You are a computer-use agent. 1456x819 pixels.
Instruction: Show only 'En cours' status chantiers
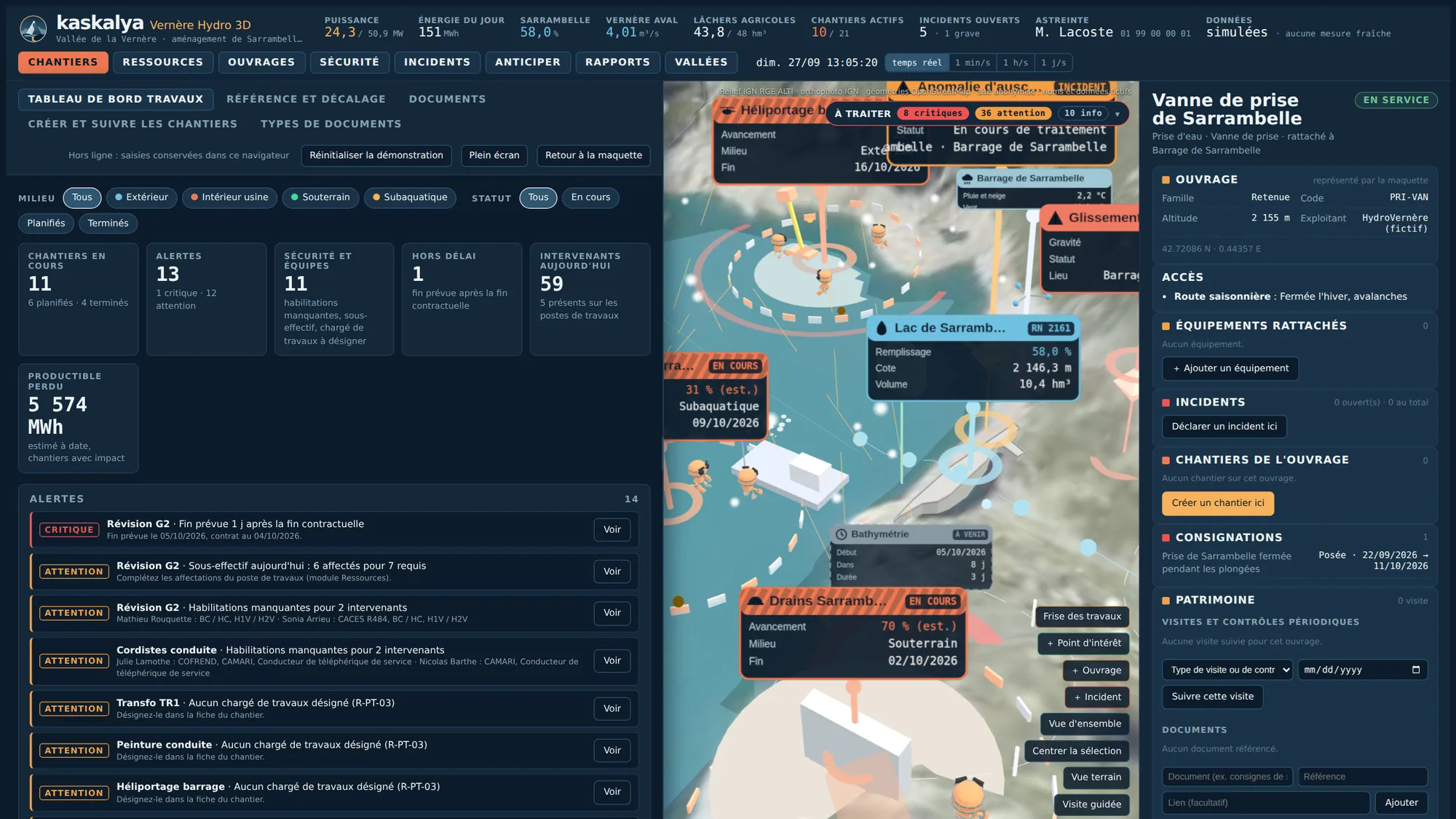click(x=590, y=197)
